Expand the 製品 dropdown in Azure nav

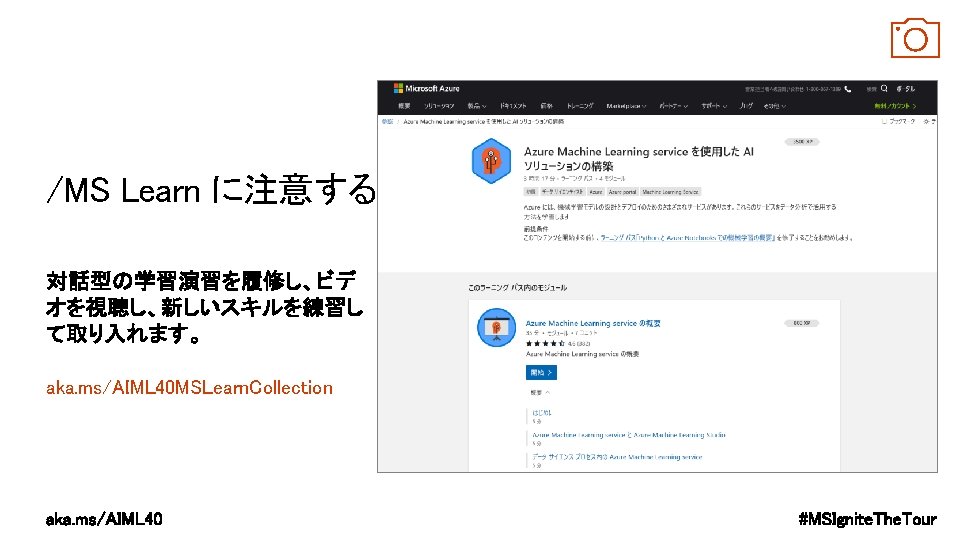point(477,106)
